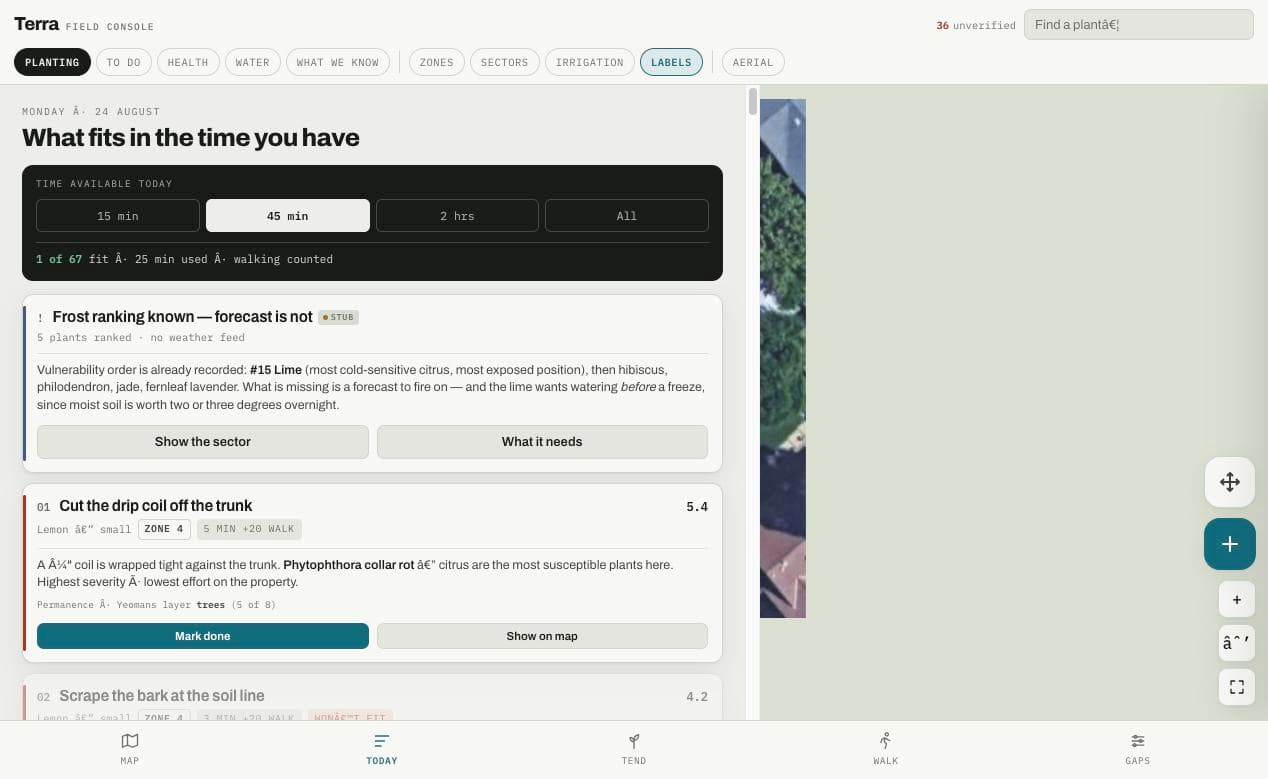
Task: Toggle fullscreen map with the corner-brackets icon
Action: [x=1237, y=687]
